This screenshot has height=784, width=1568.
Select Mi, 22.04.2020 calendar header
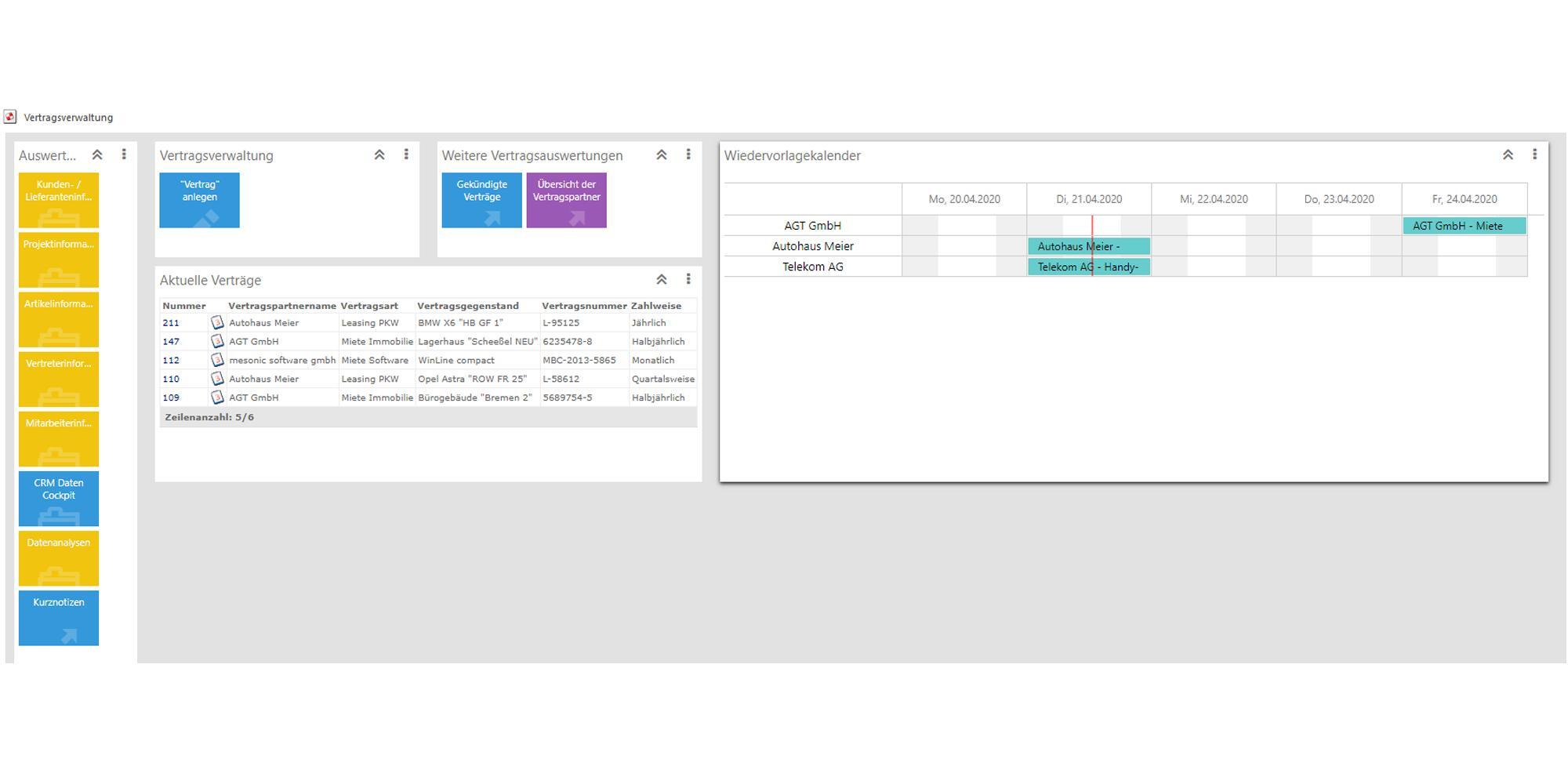(1214, 199)
